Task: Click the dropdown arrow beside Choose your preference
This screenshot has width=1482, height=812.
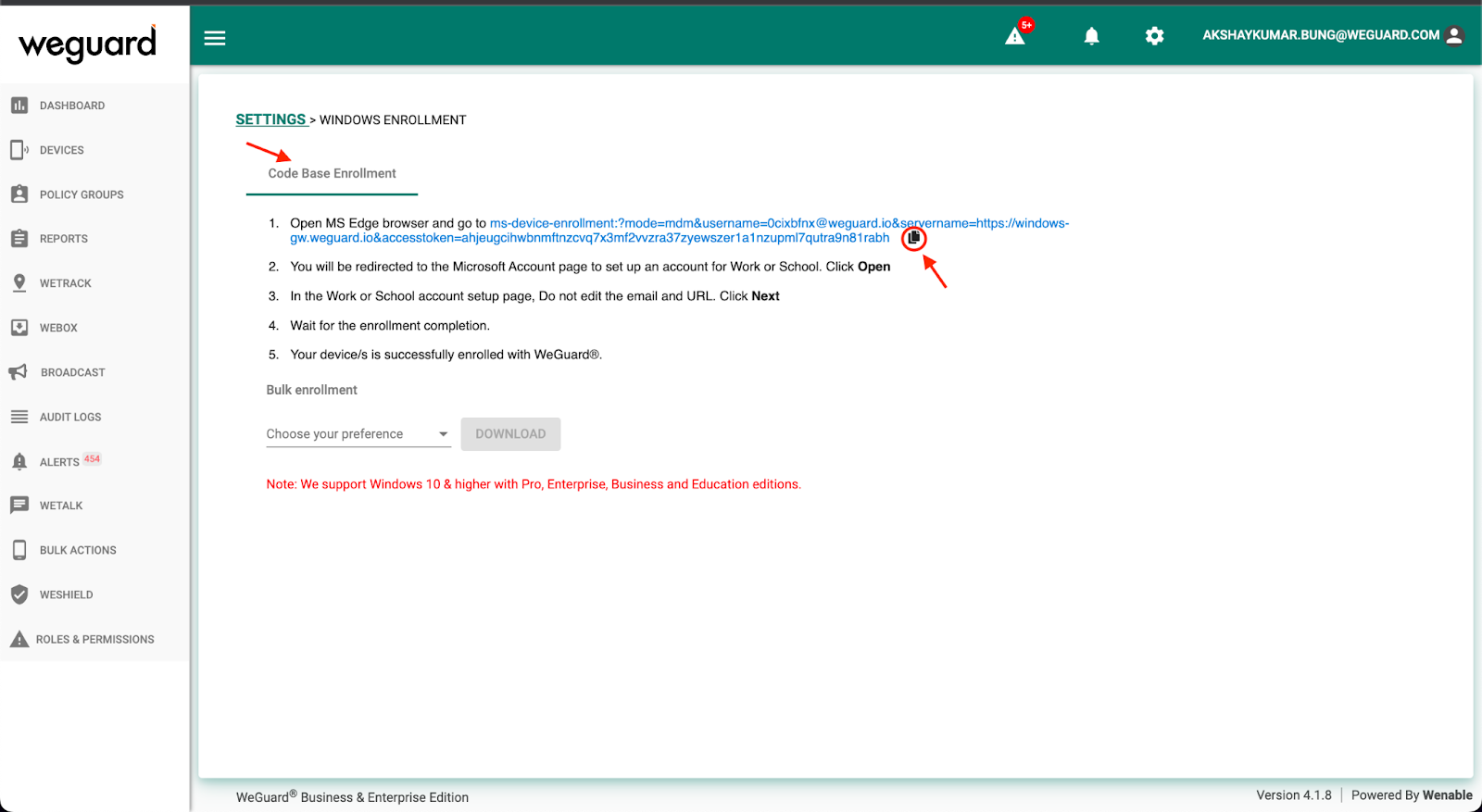Action: tap(444, 434)
